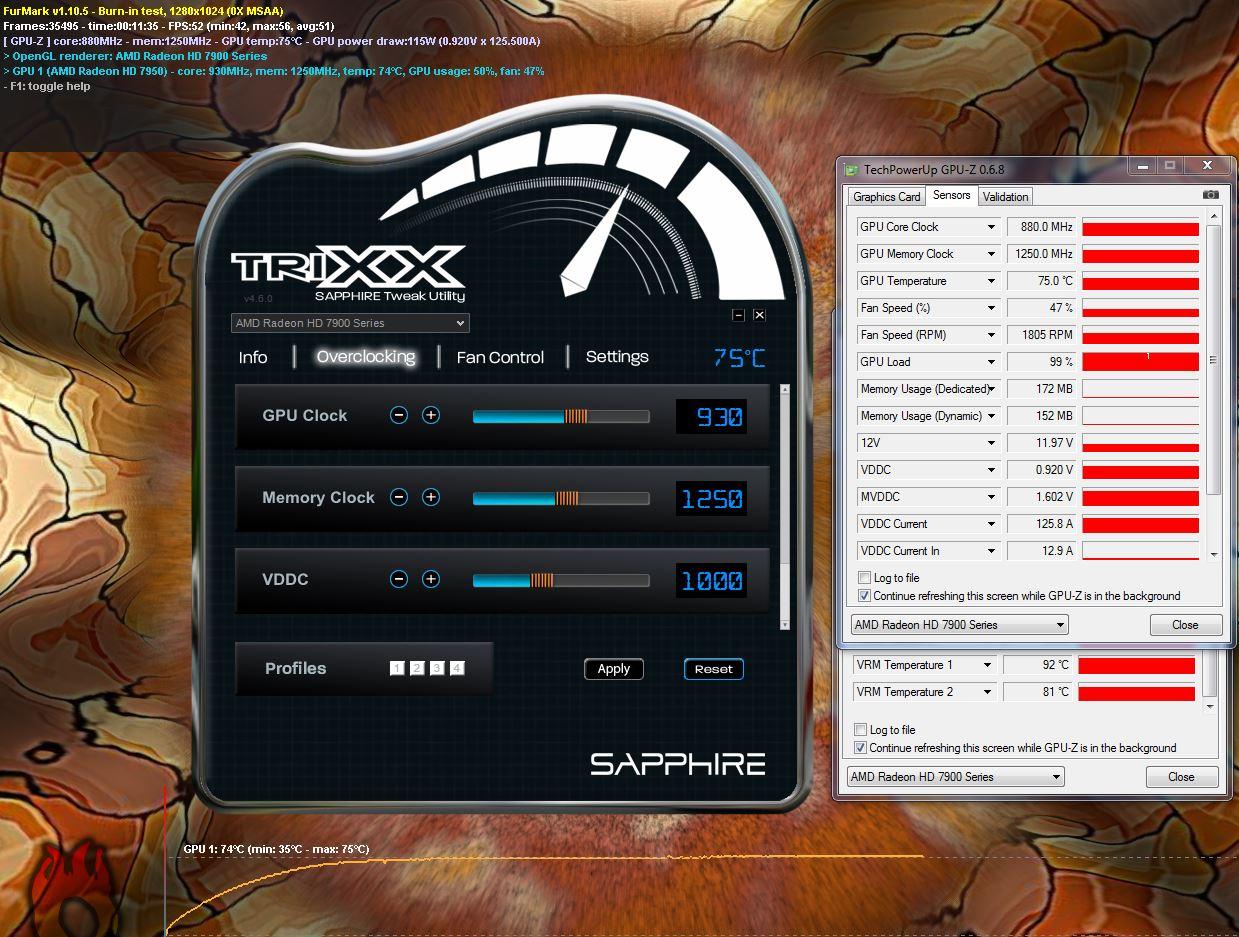Switch to Graphics Card tab in GPU-Z
This screenshot has height=937, width=1239.
[886, 197]
